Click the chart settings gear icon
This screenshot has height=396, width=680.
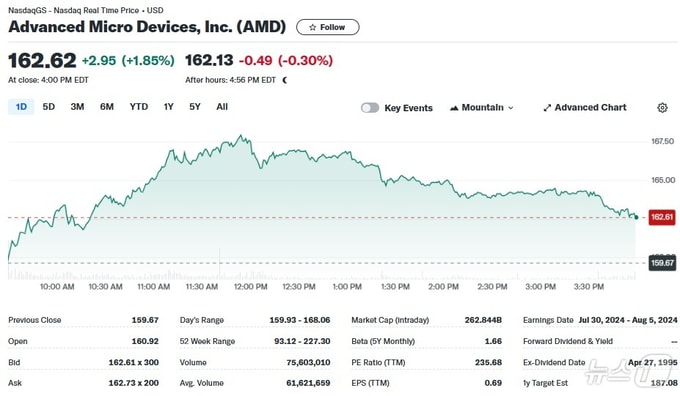[x=662, y=108]
